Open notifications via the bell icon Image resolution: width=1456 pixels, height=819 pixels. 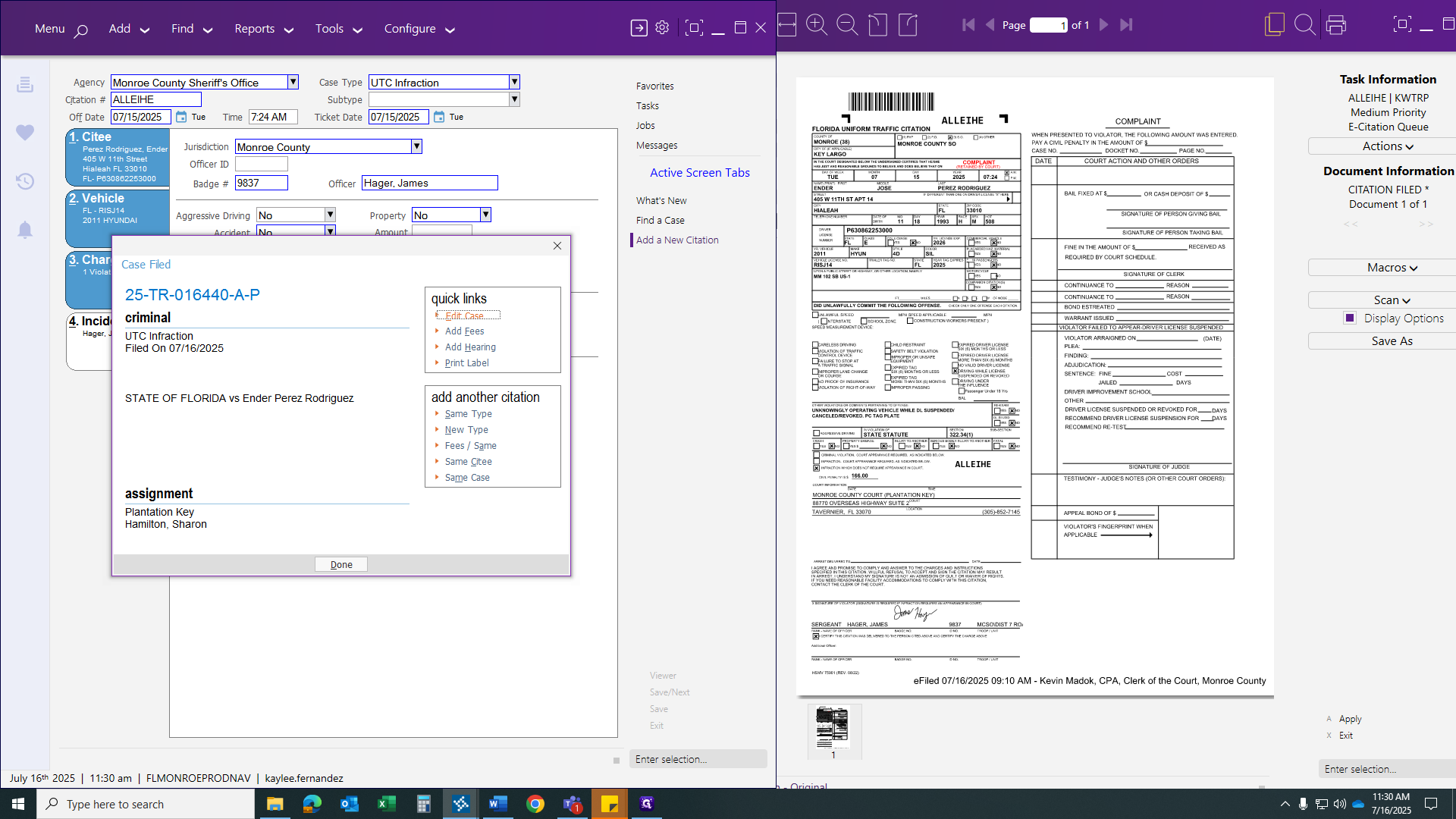25,230
